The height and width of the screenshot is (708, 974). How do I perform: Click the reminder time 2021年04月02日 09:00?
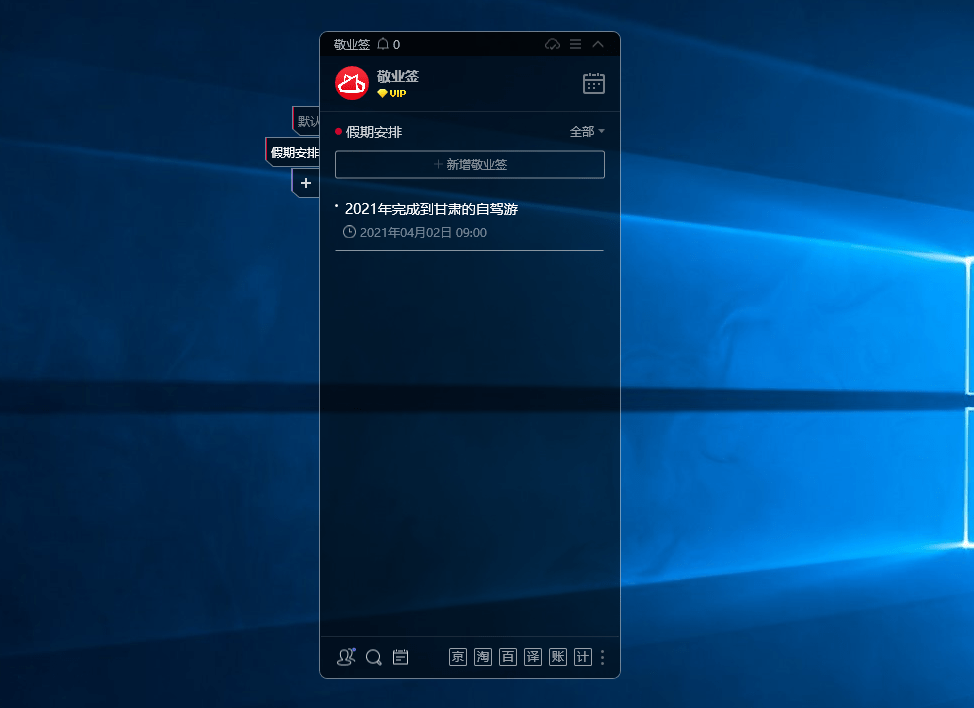pos(423,233)
